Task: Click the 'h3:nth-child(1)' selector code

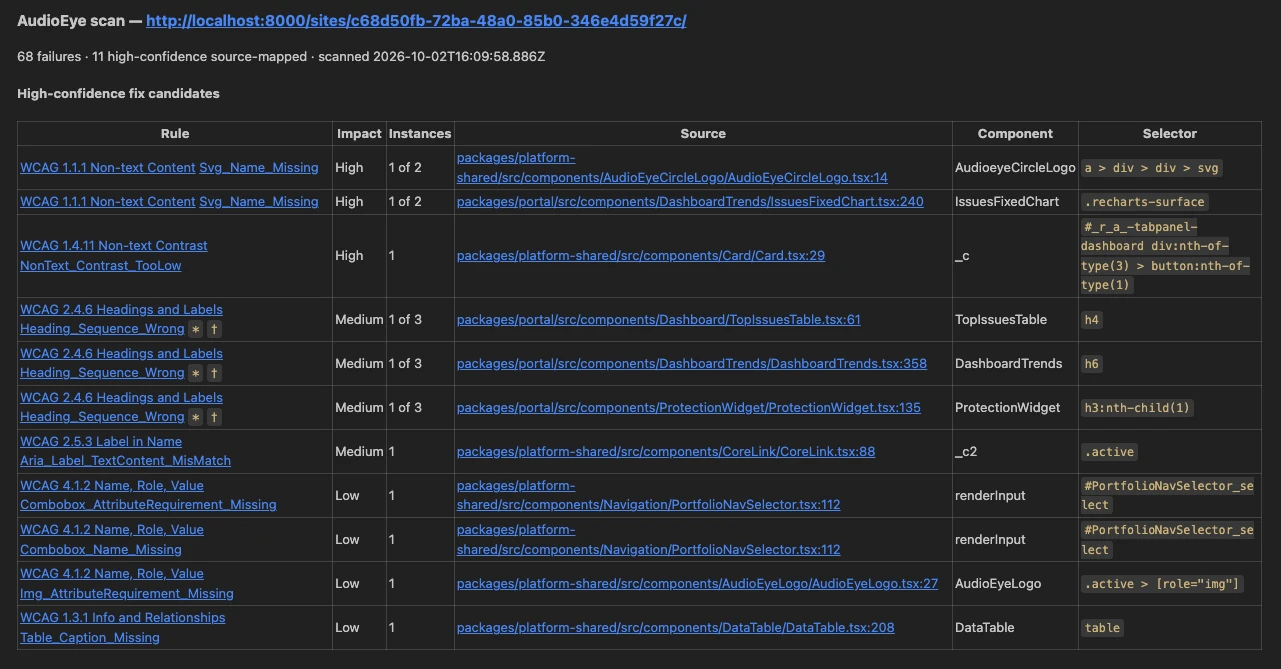Action: 1138,408
